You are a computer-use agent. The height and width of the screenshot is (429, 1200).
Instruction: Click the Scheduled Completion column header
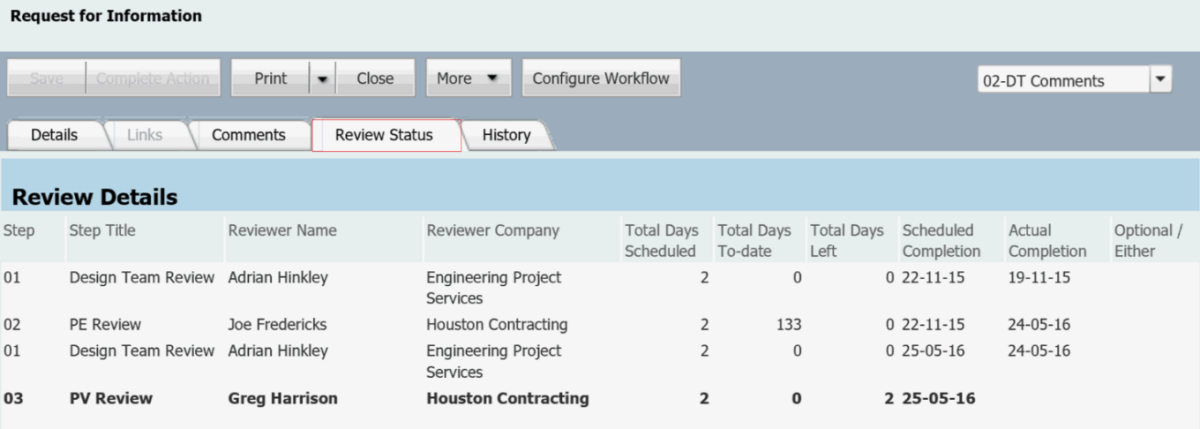click(941, 241)
